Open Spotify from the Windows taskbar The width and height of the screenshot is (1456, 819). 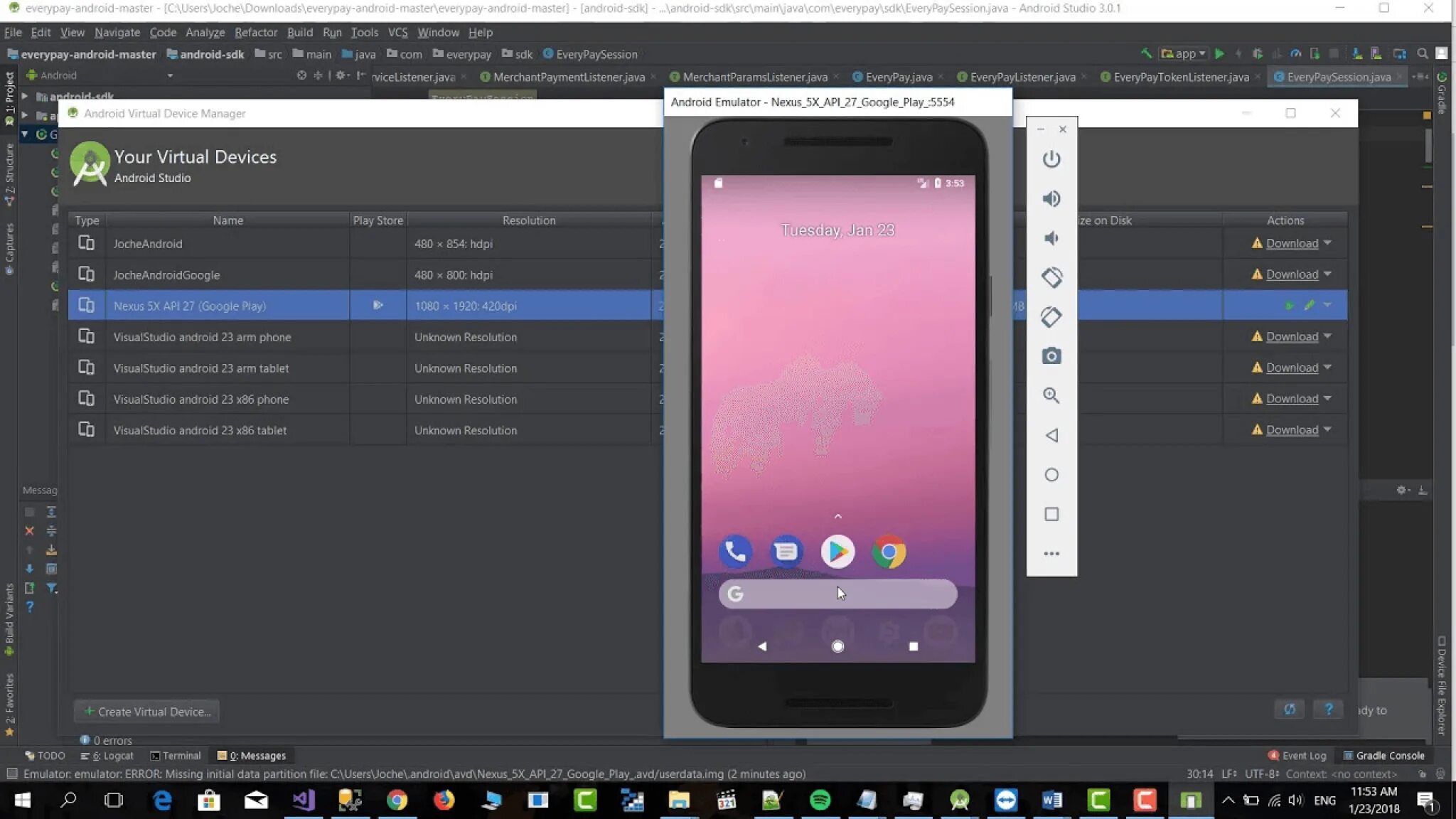(820, 801)
